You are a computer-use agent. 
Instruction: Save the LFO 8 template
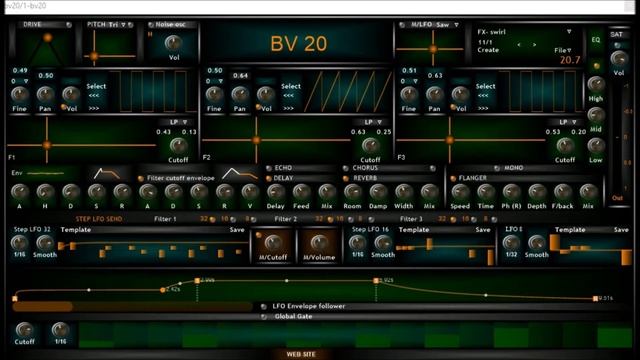pyautogui.click(x=621, y=230)
